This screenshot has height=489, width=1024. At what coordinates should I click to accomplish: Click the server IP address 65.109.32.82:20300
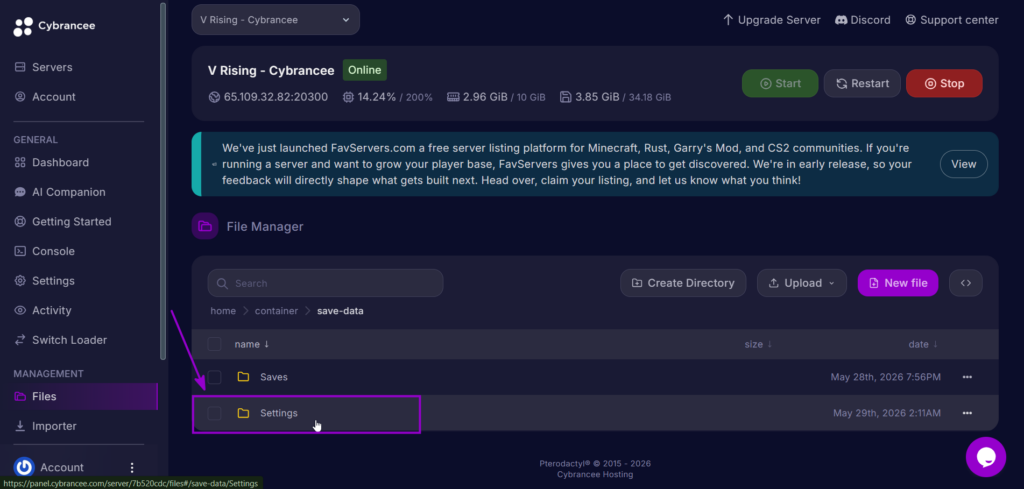(x=276, y=97)
